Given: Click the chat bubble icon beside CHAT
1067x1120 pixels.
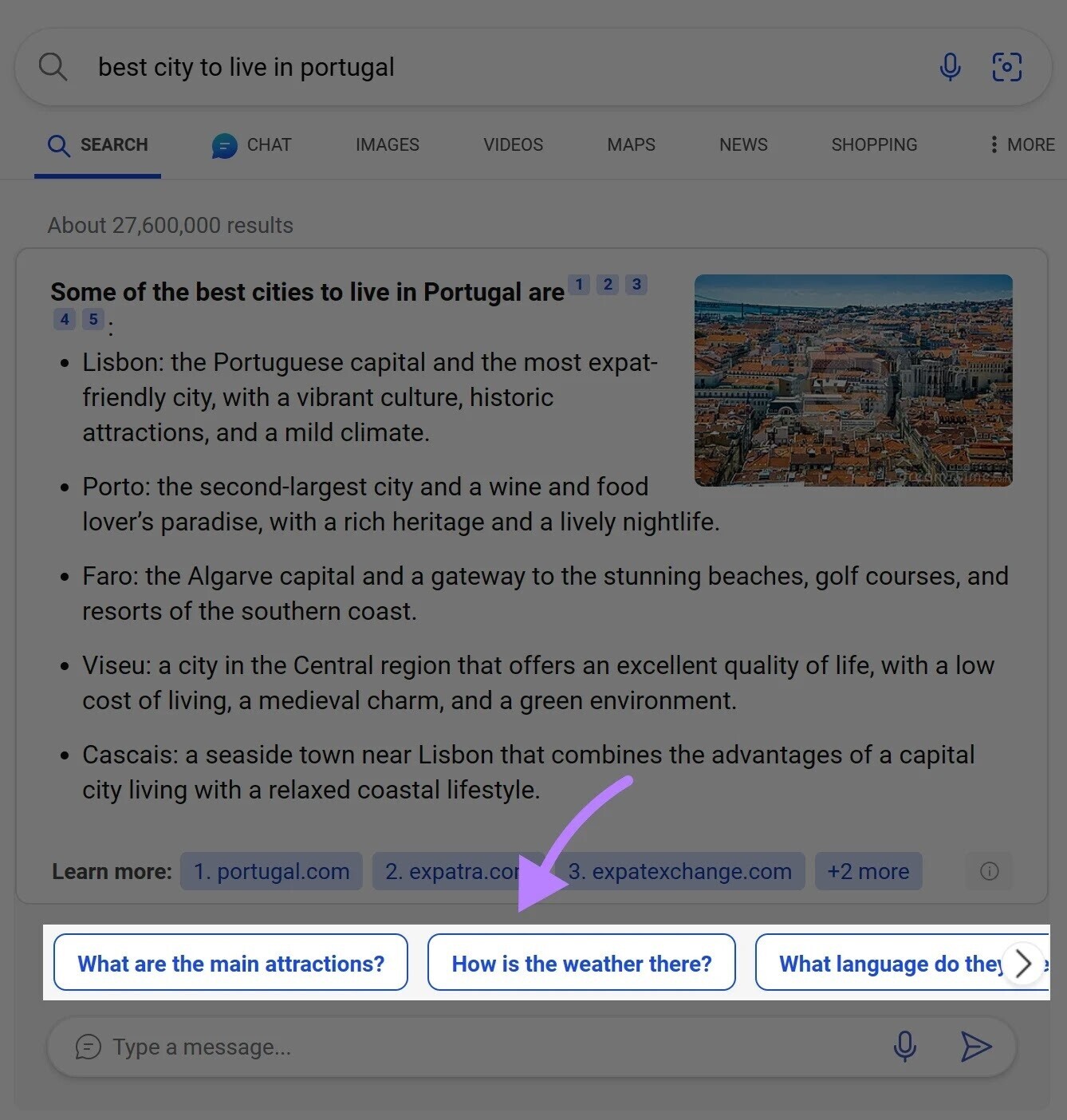Looking at the screenshot, I should [223, 145].
